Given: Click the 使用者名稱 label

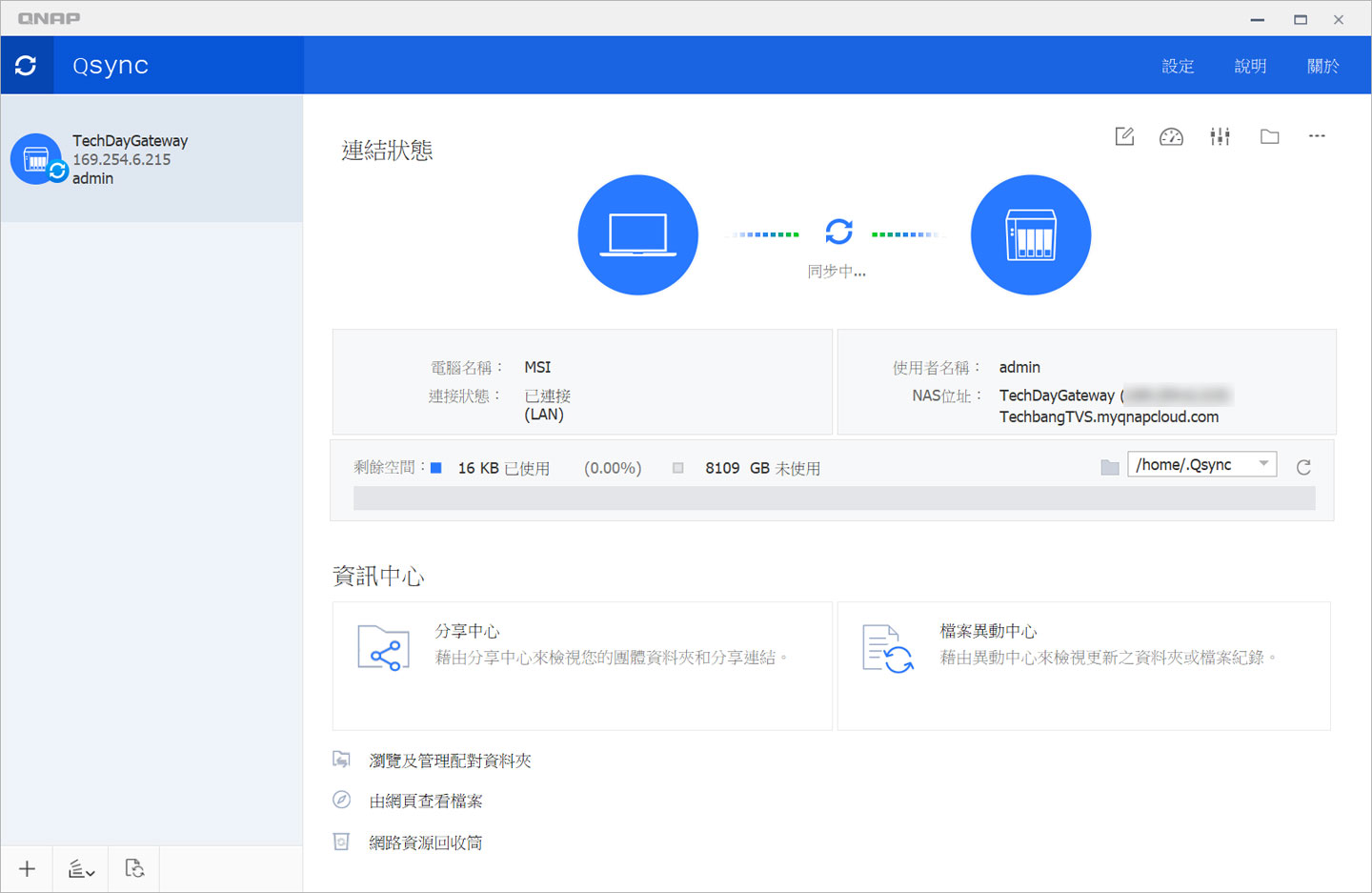Looking at the screenshot, I should tap(936, 367).
